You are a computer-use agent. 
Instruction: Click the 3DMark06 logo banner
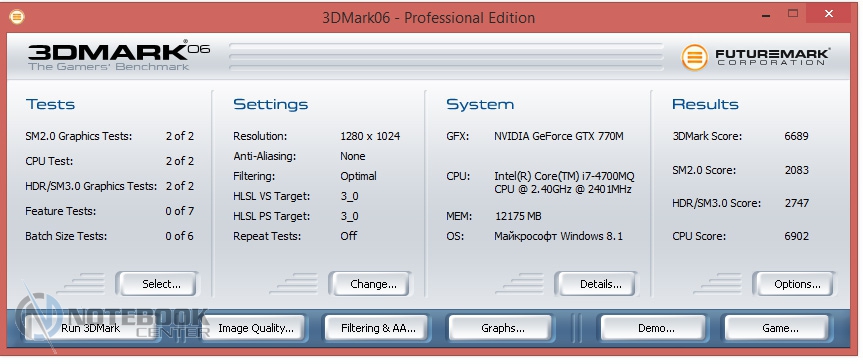point(119,56)
